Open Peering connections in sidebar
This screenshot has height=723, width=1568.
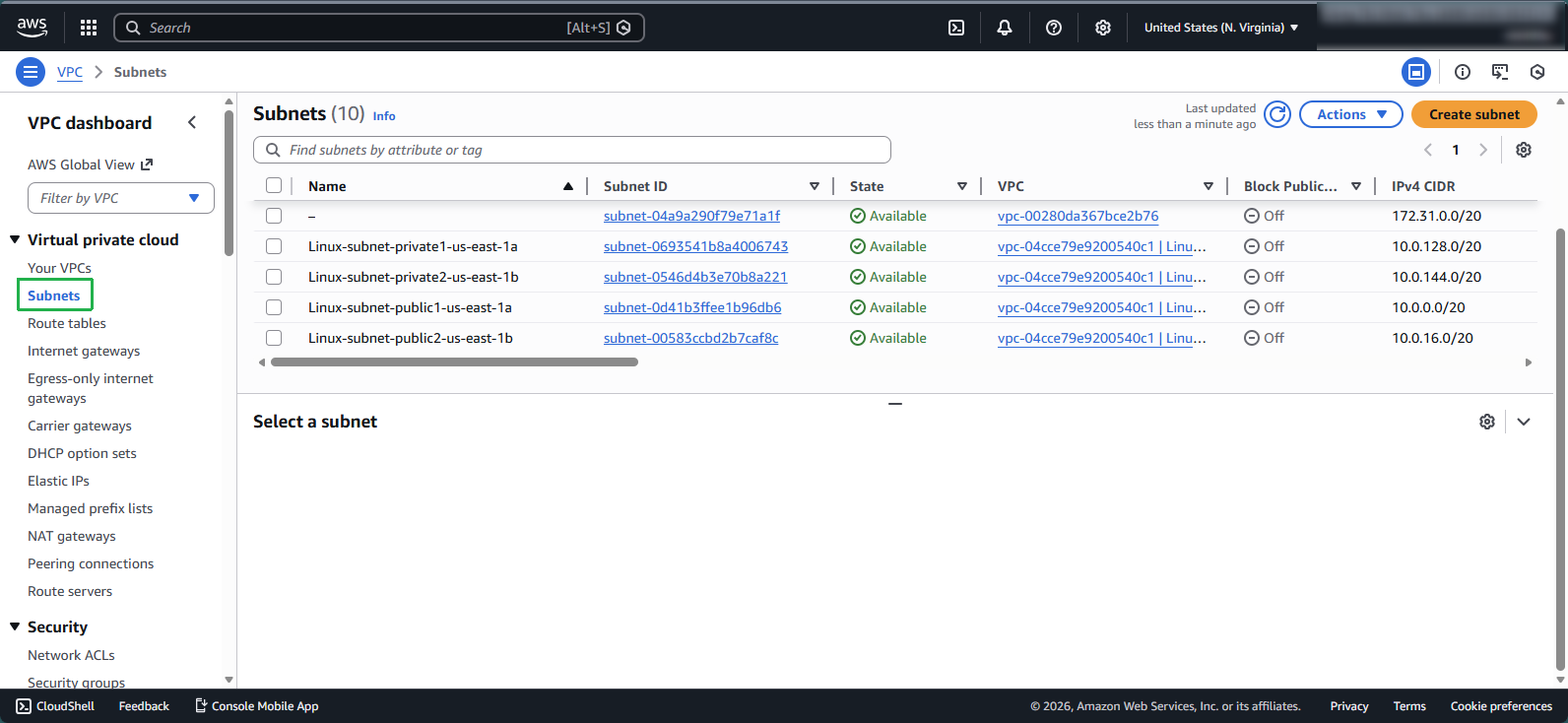pos(91,563)
